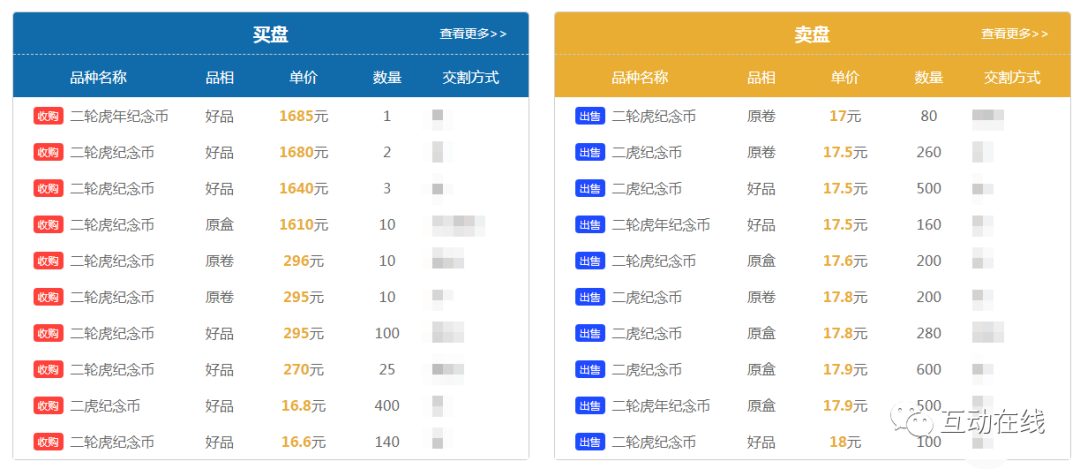
Task: Click 收购 badge in the 270元 row
Action: tap(48, 369)
